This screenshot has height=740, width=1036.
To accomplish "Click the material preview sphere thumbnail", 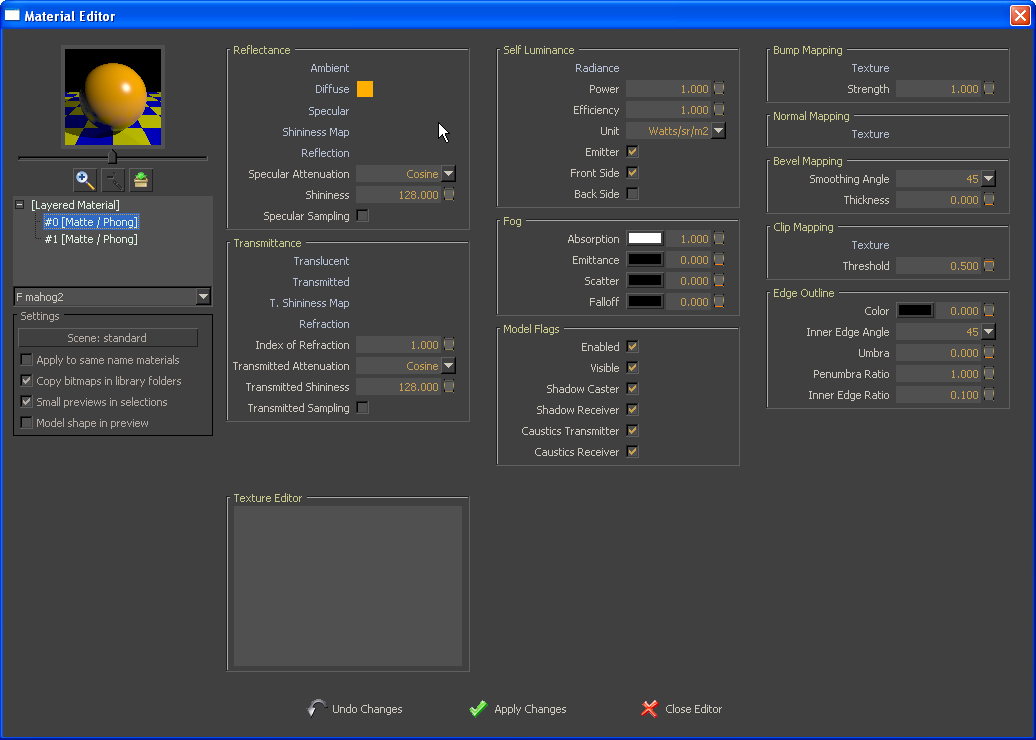I will point(113,96).
